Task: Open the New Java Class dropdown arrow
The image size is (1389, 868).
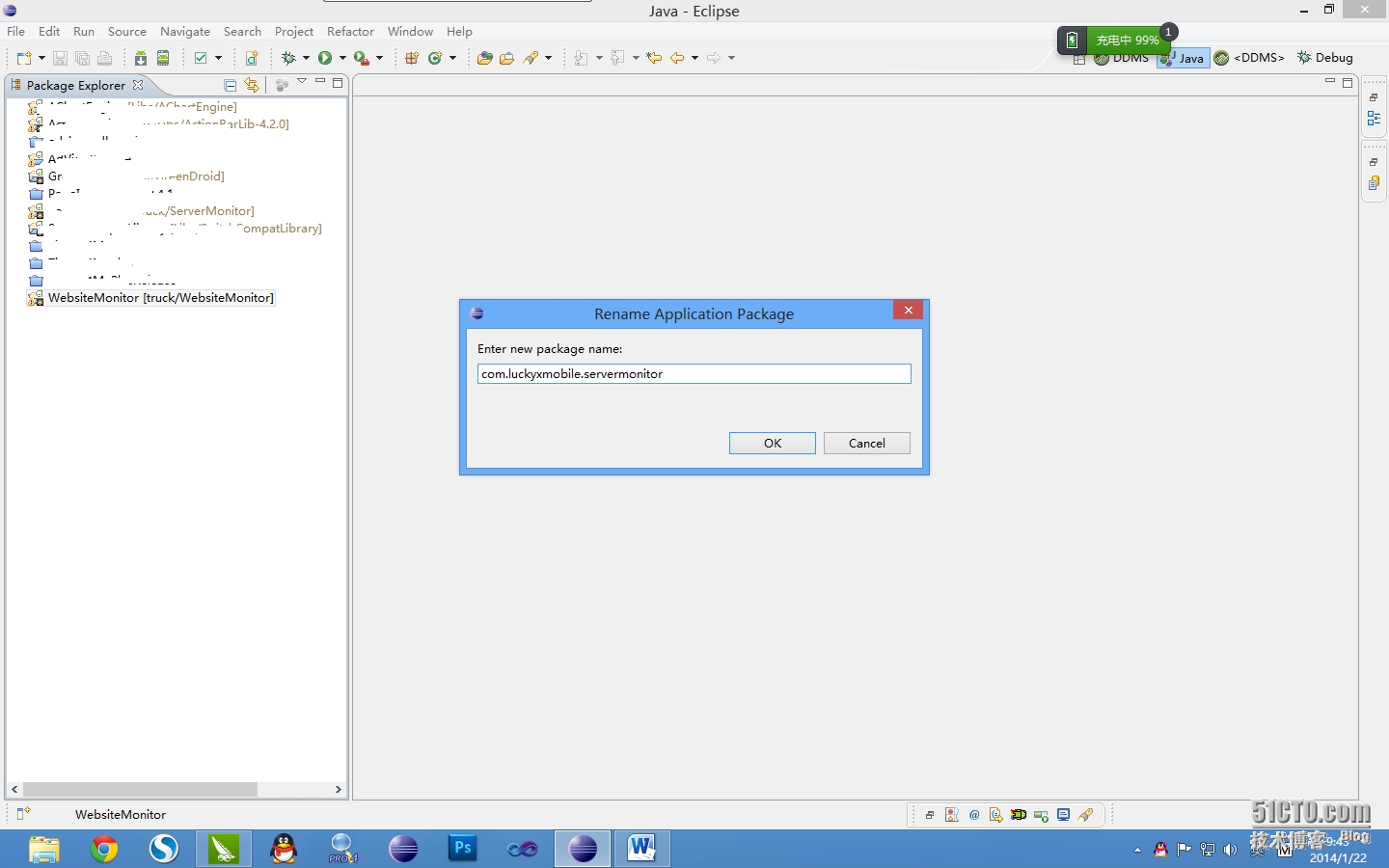Action: click(x=452, y=58)
